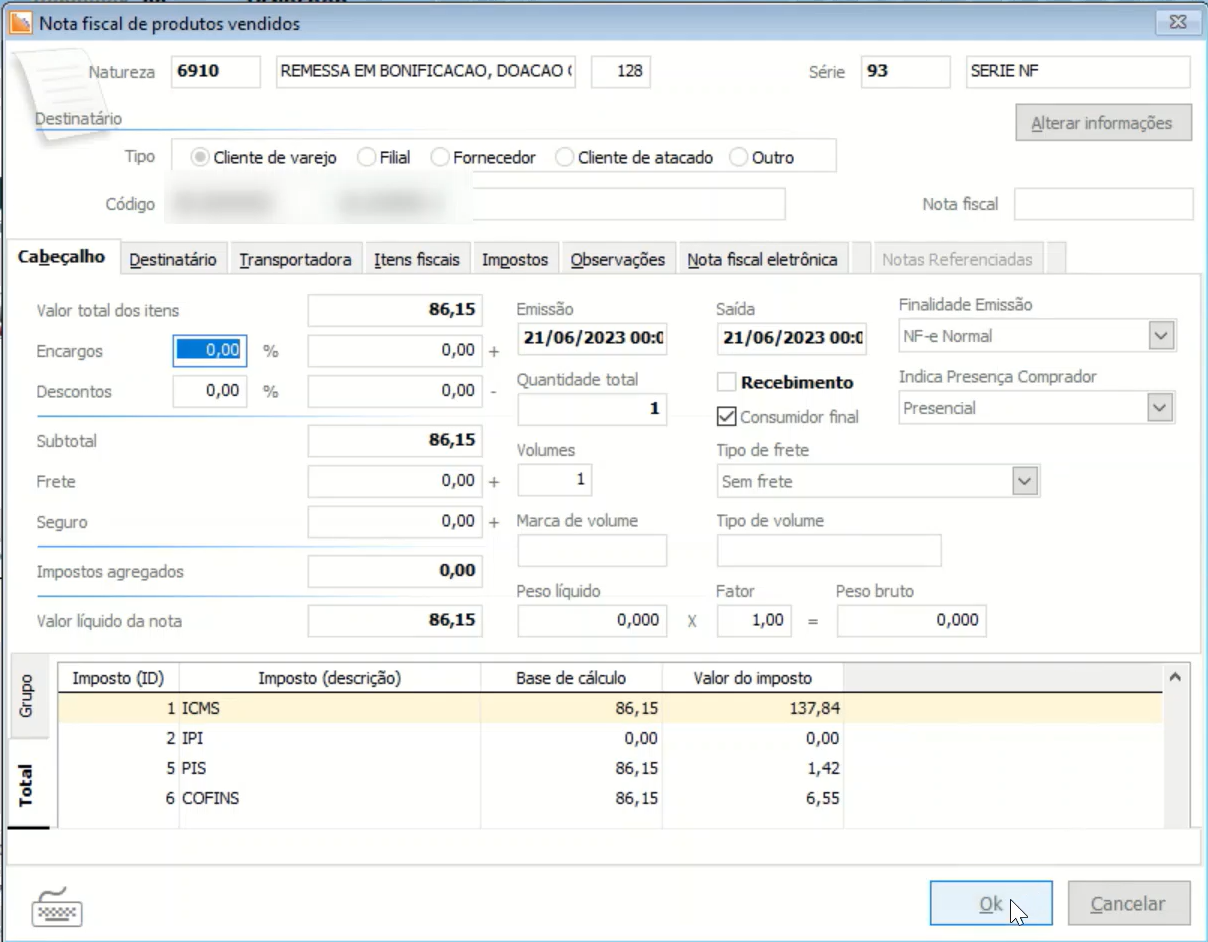Click the Natureza code field 6910
The image size is (1208, 942).
tap(216, 72)
